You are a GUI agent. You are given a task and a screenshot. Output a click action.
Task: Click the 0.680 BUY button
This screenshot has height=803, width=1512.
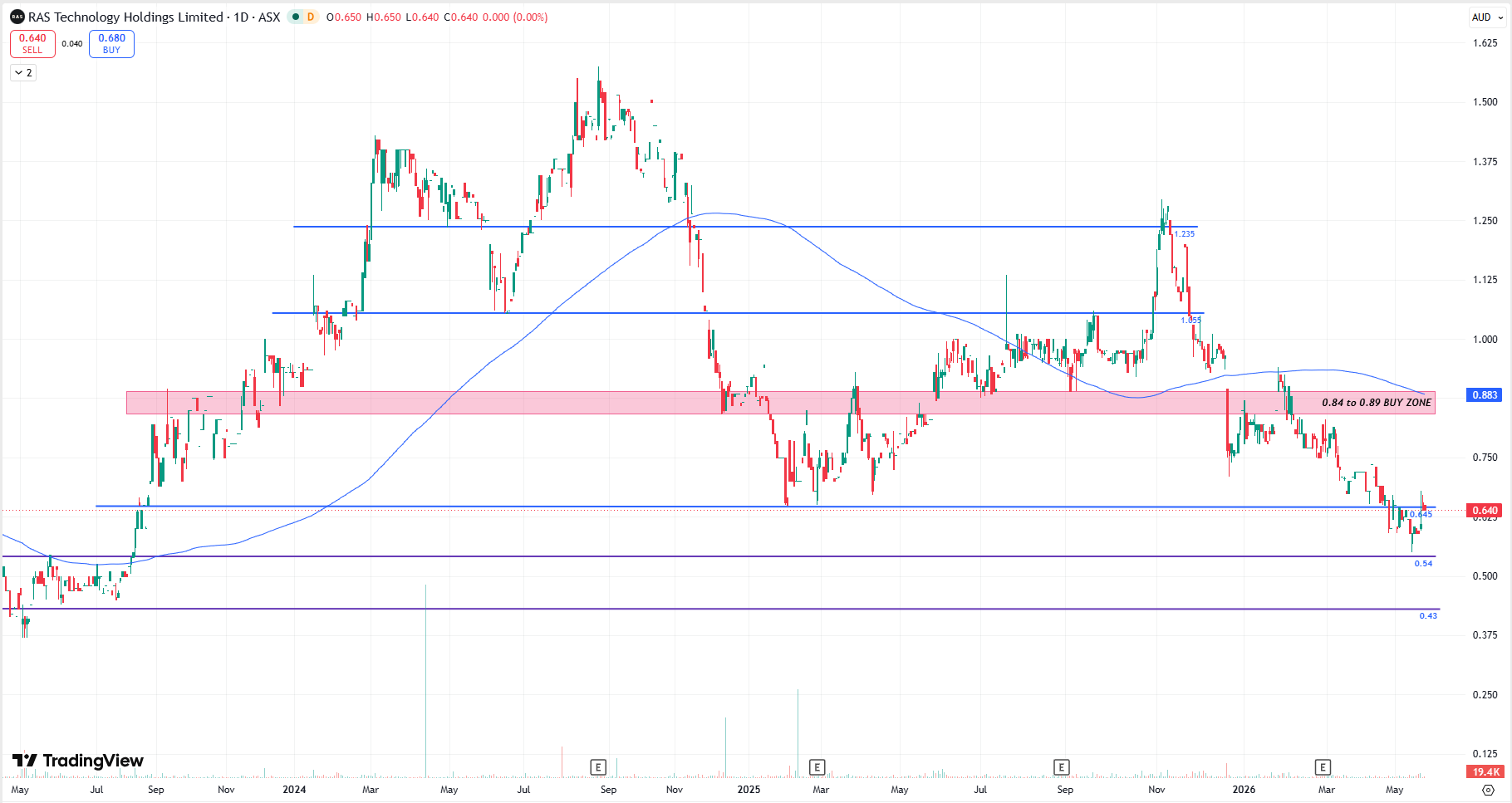tap(111, 43)
